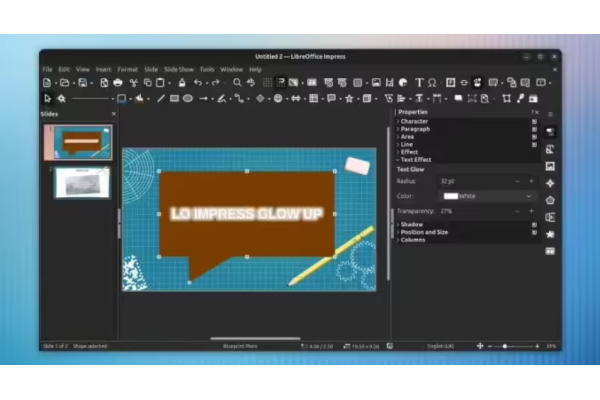
Task: Open Area section more options button
Action: pyautogui.click(x=534, y=137)
